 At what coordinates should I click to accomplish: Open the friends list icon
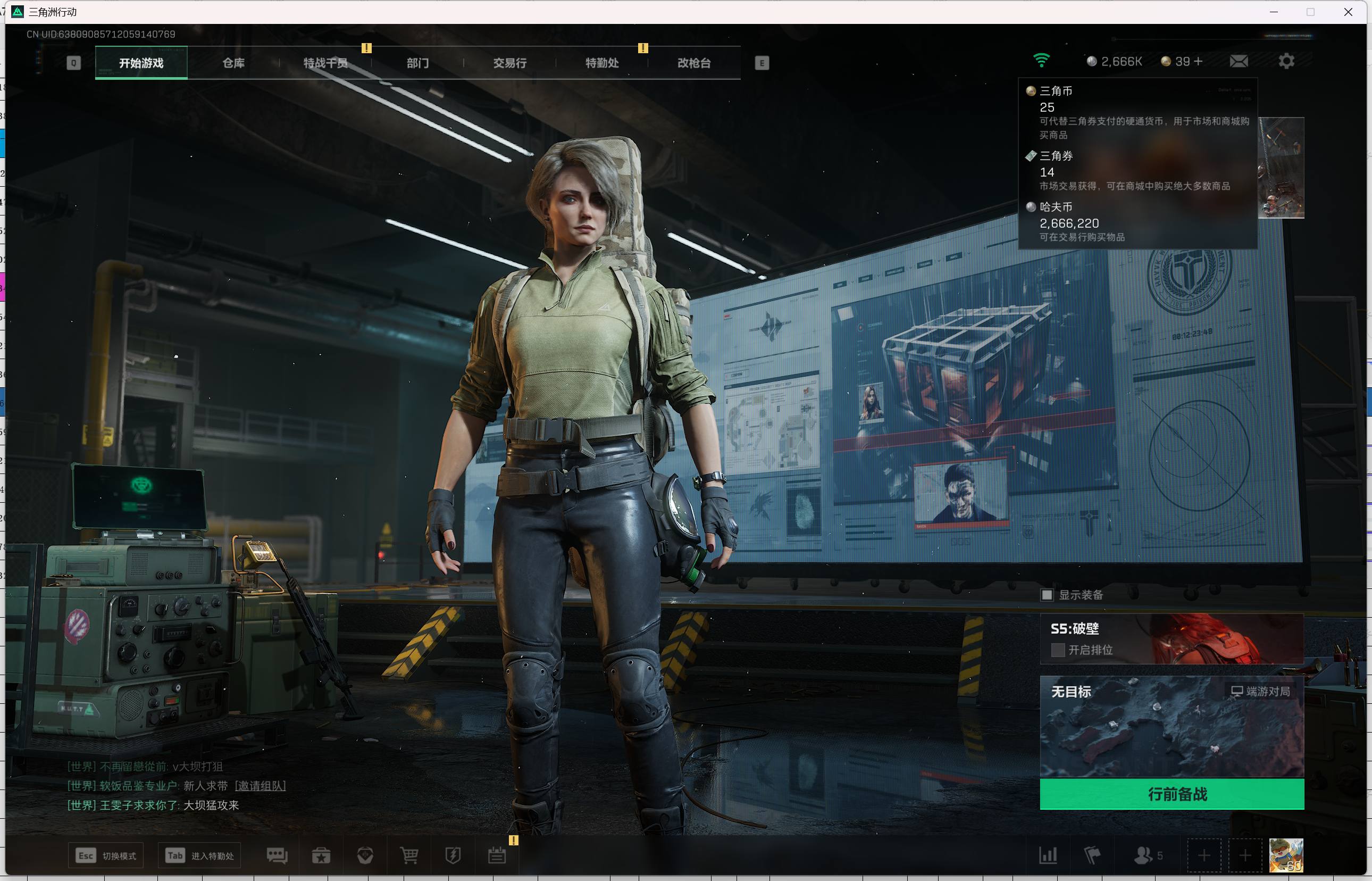coord(1143,855)
